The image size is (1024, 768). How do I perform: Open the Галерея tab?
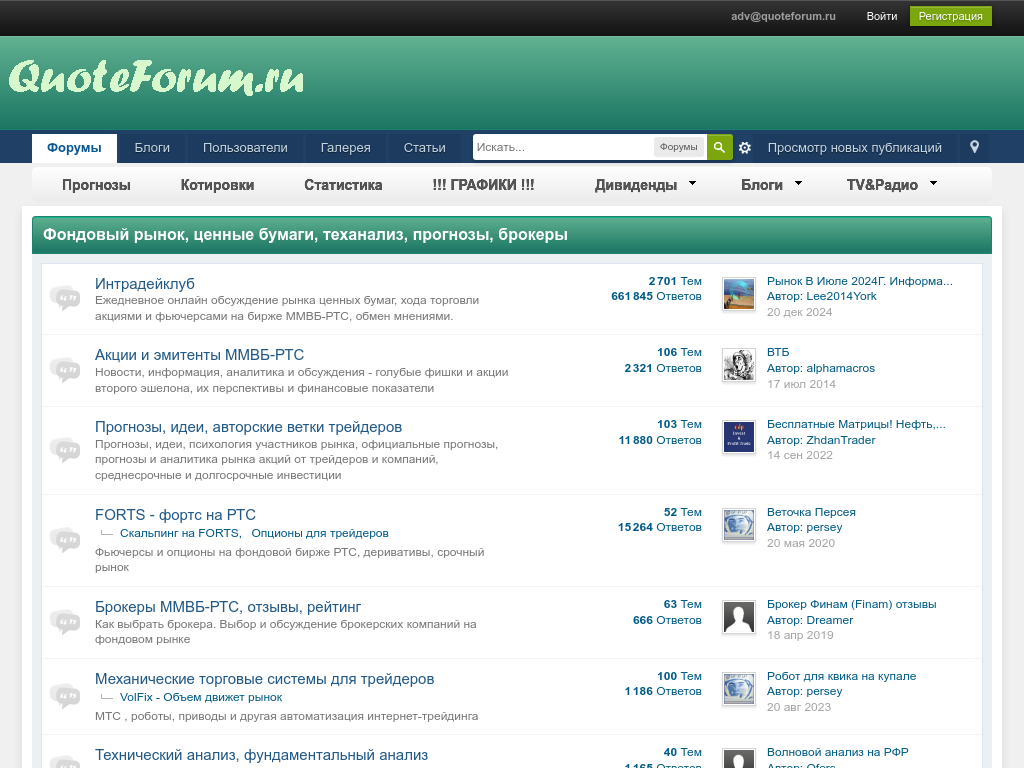pos(345,147)
